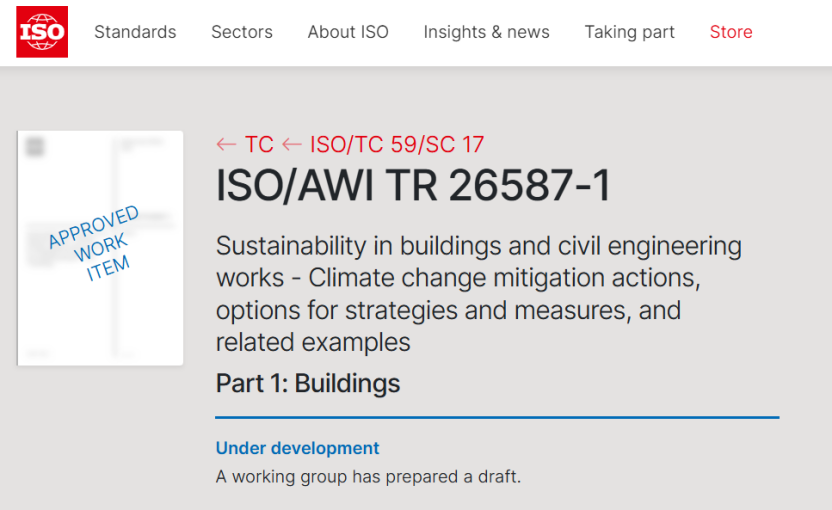Click the Part 1: Buildings subtitle
Screen dimensions: 832x510
pos(308,383)
